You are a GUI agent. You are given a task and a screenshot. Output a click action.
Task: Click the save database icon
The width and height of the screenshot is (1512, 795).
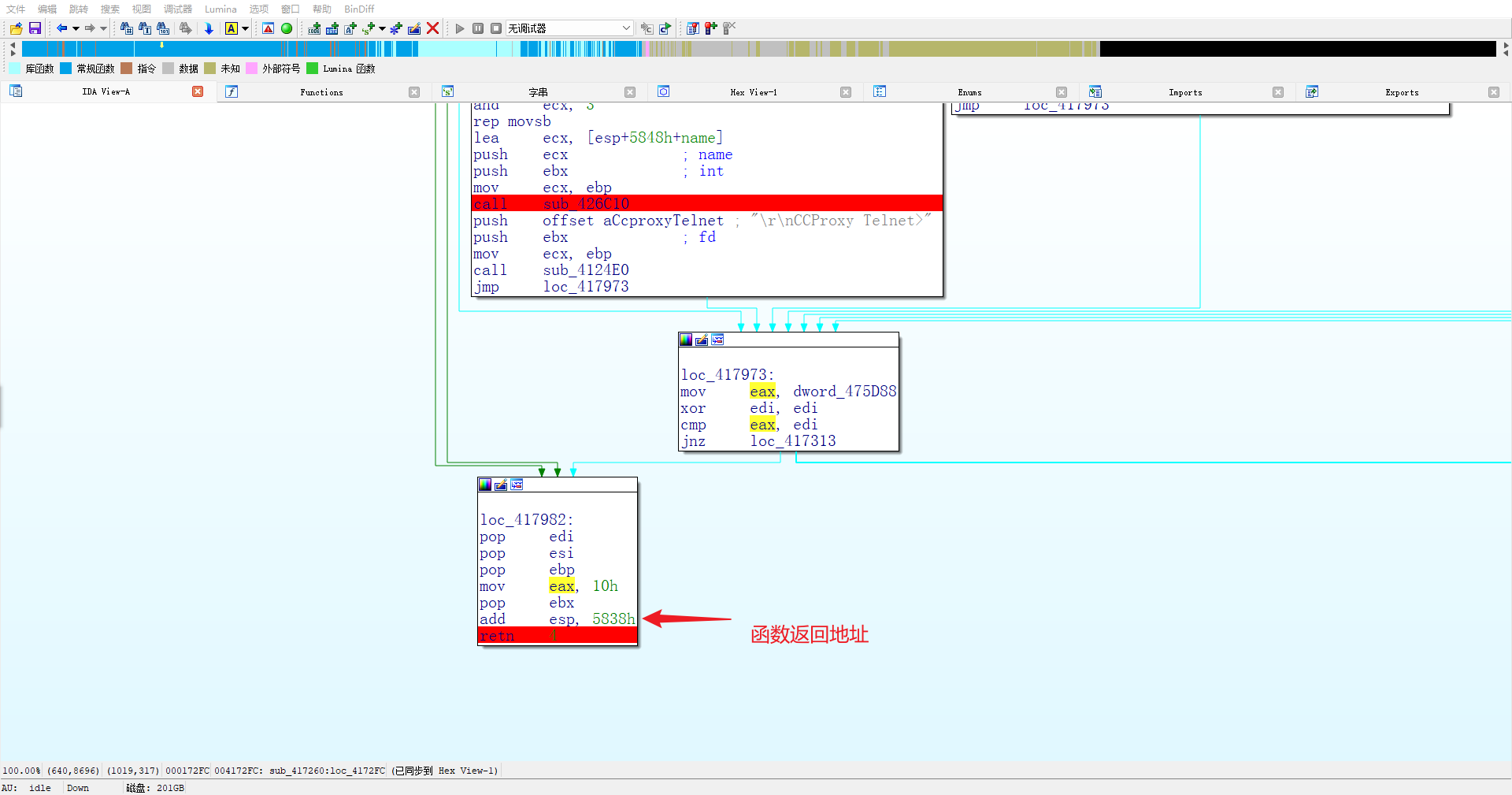coord(35,28)
